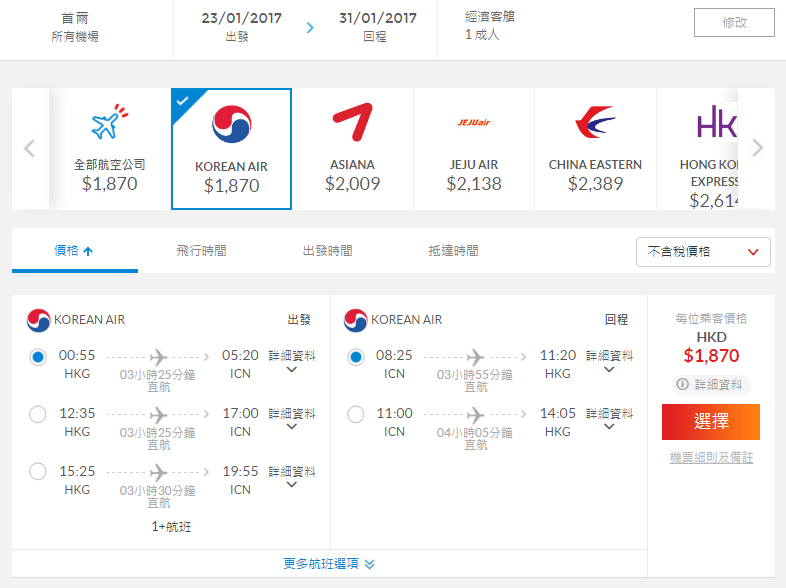Click the plane icon on the 08:25 return row
786x588 pixels.
point(475,357)
